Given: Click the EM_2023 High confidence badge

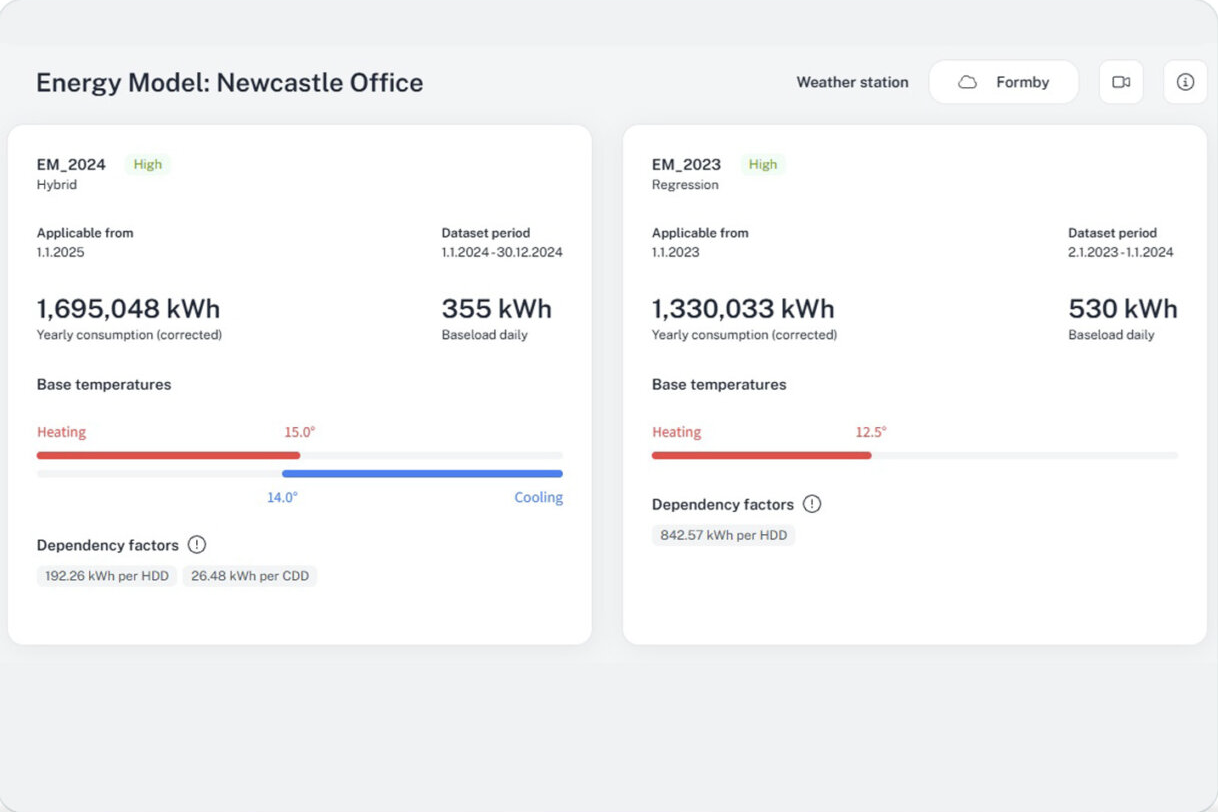Looking at the screenshot, I should pyautogui.click(x=762, y=164).
